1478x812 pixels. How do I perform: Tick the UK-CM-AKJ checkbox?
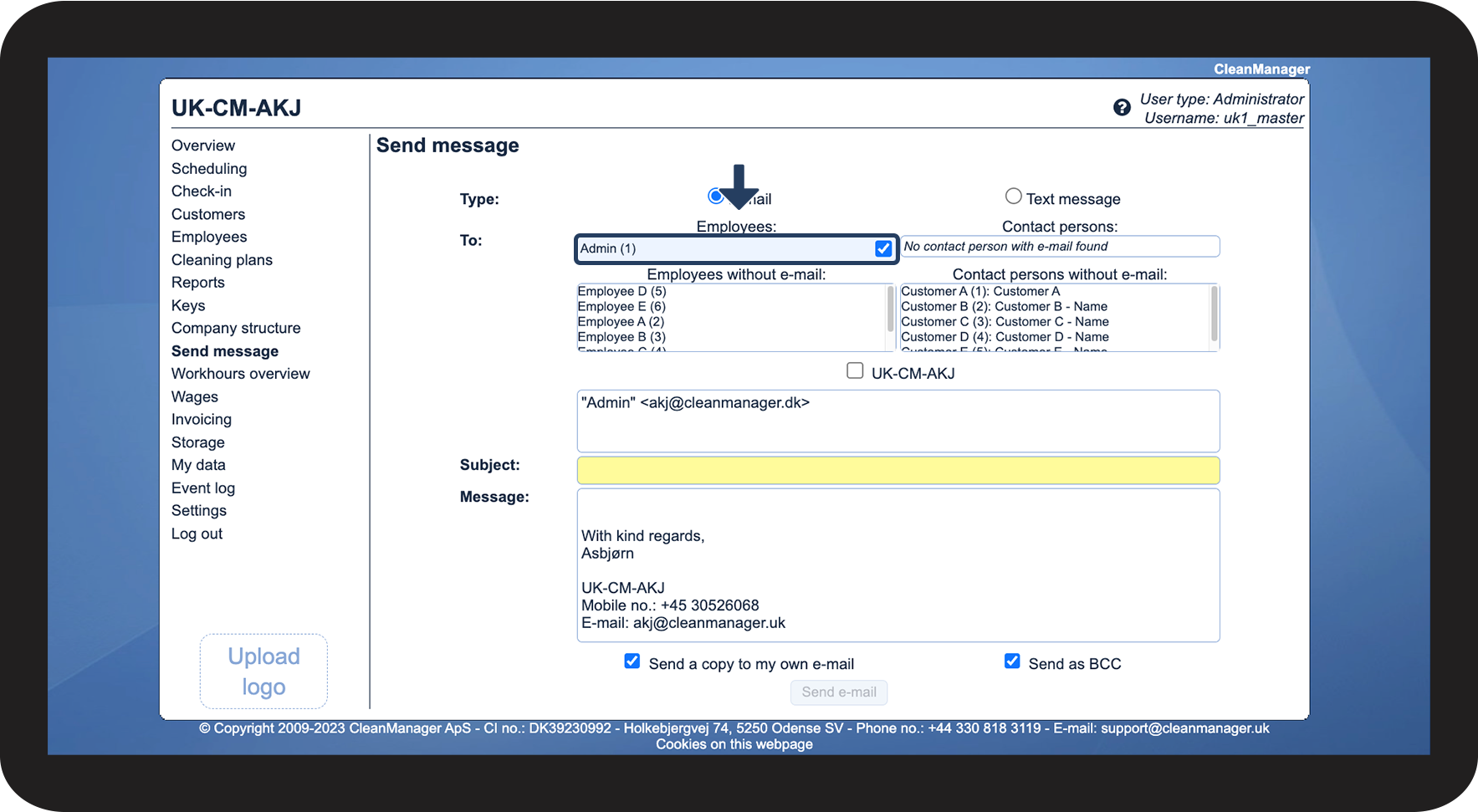tap(855, 370)
